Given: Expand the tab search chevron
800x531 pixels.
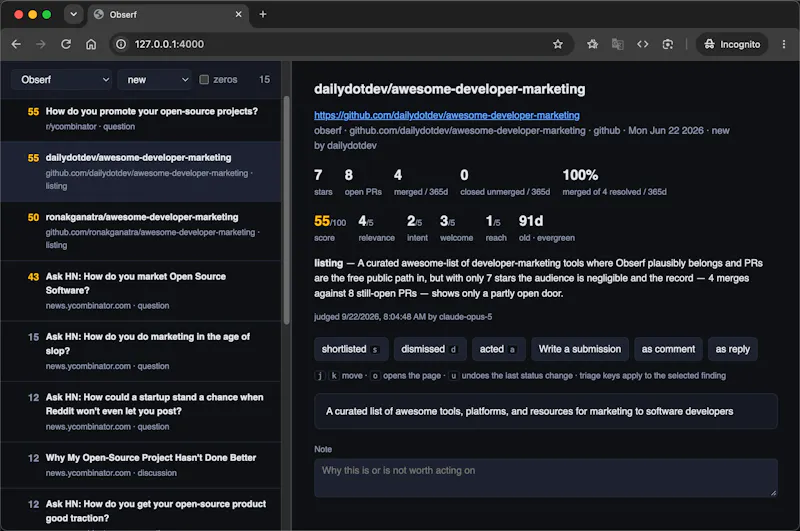Looking at the screenshot, I should click(x=73, y=14).
